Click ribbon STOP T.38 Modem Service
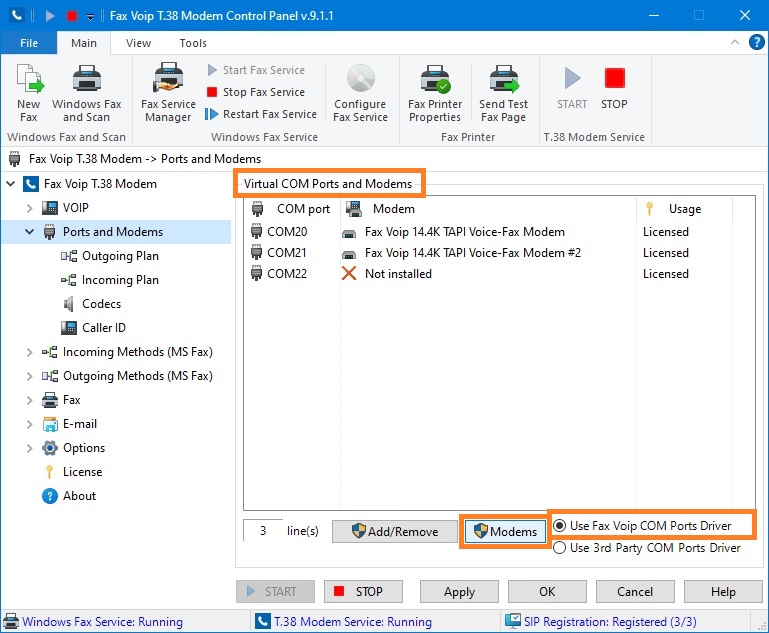The image size is (769, 633). pos(614,89)
